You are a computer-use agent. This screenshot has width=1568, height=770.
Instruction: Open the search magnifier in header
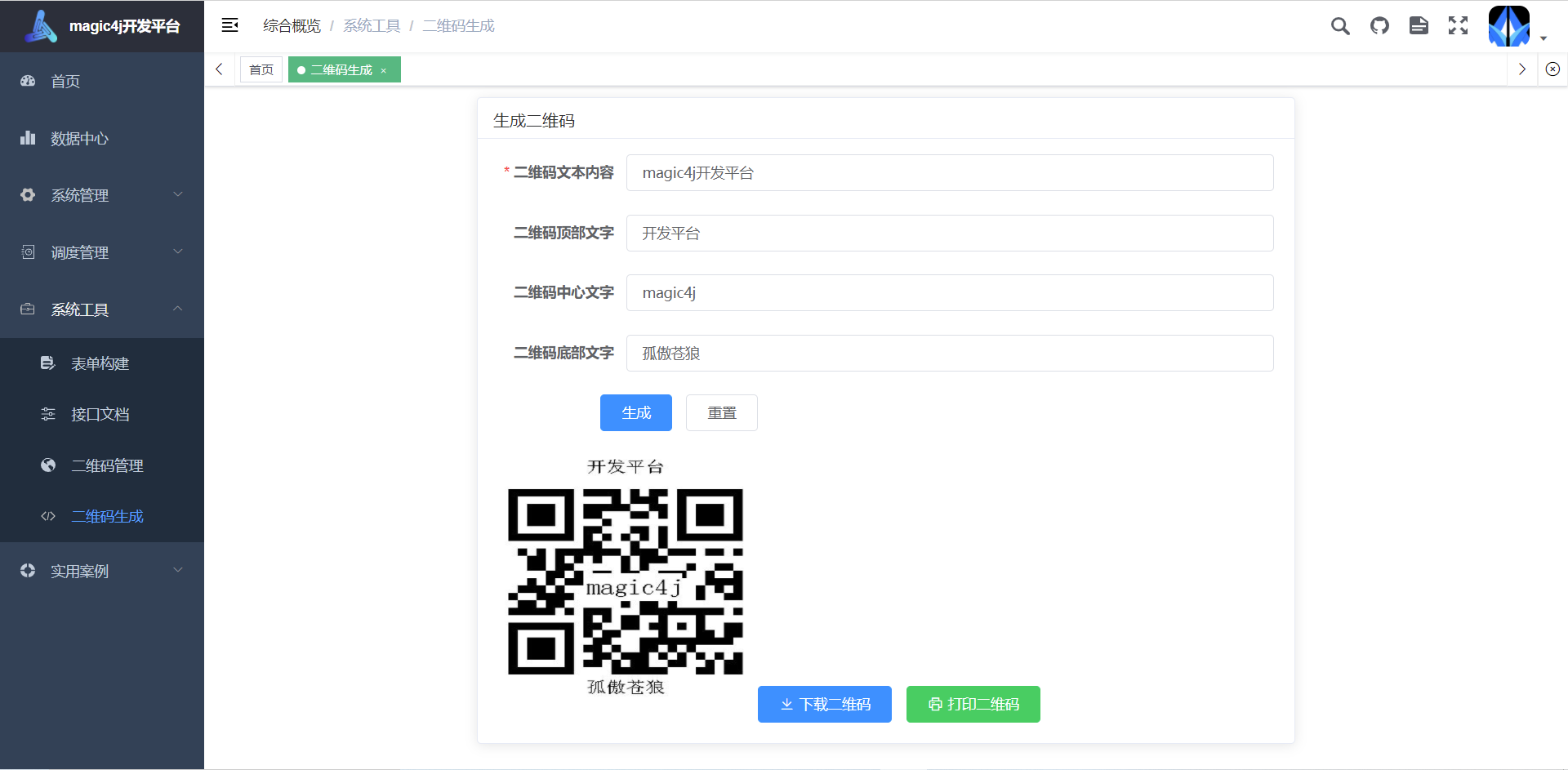click(1340, 26)
